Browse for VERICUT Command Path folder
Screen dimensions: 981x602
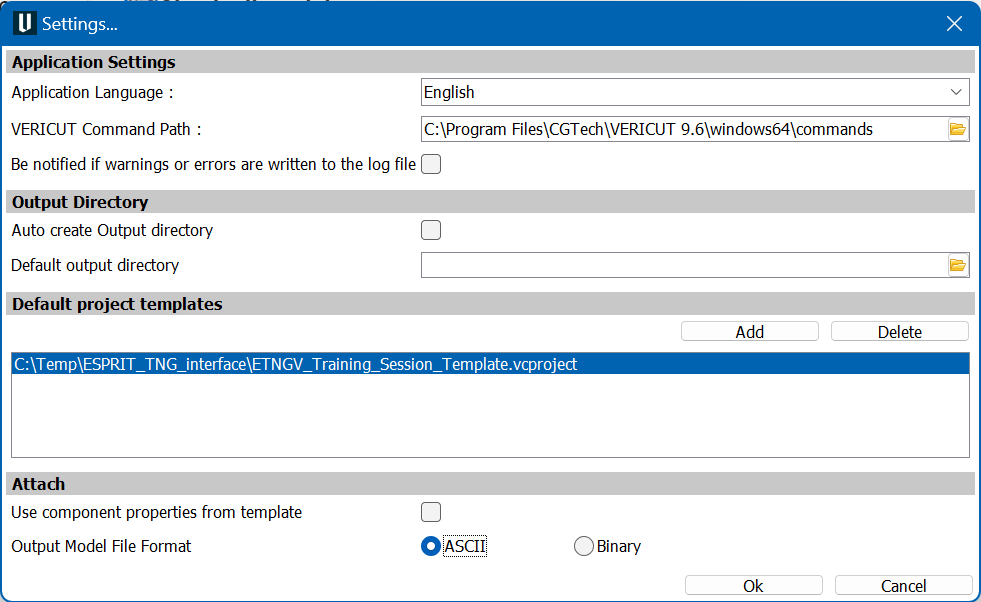[958, 130]
